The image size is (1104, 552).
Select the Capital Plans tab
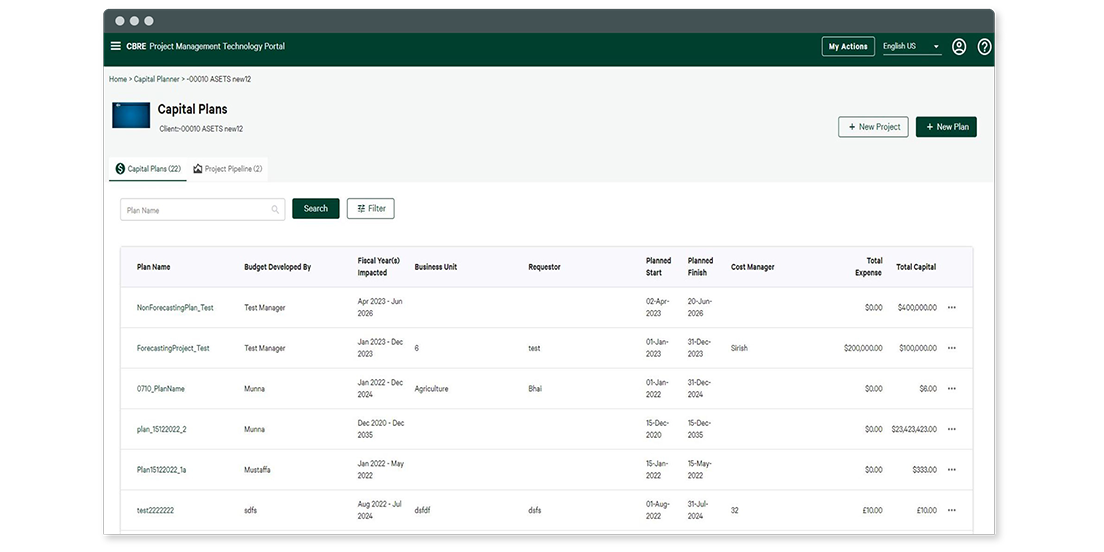click(148, 169)
